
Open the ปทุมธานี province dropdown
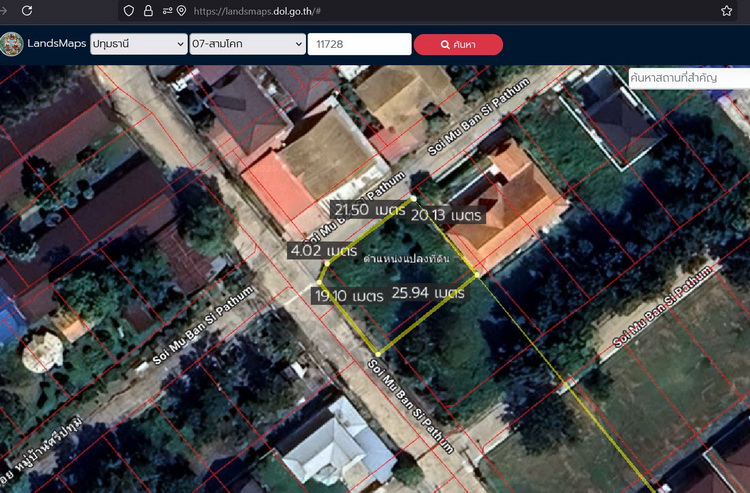point(138,44)
